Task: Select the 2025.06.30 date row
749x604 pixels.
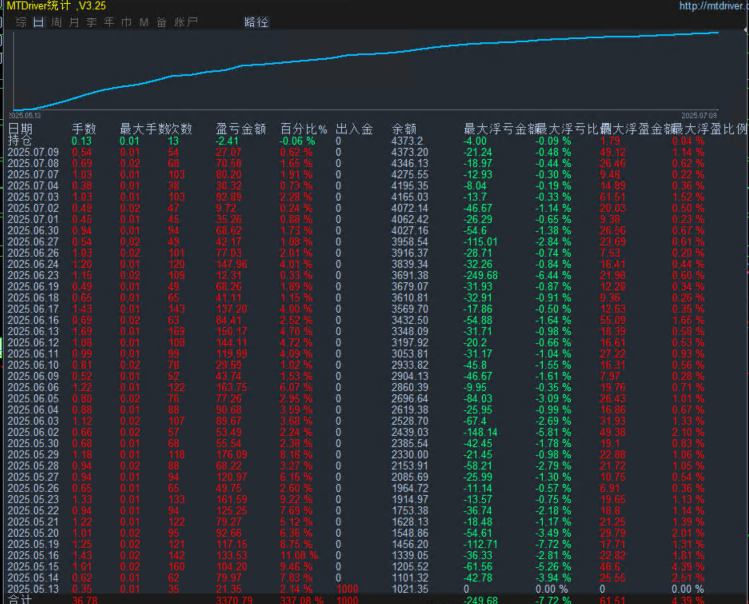Action: coord(33,231)
